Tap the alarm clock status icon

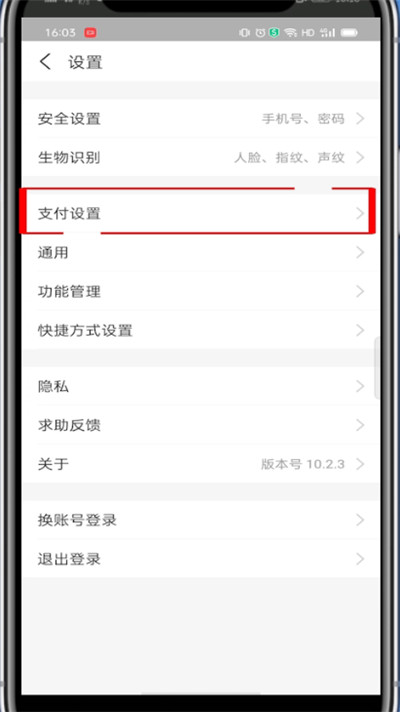(260, 33)
